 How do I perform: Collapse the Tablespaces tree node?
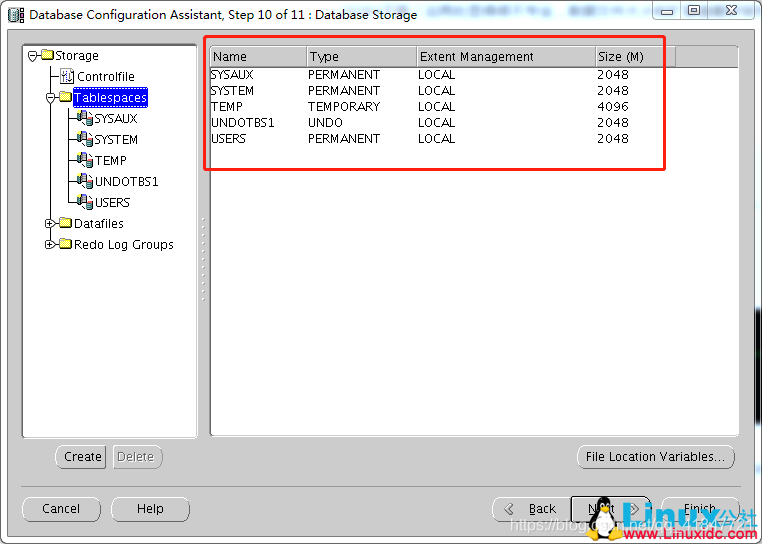pos(51,98)
